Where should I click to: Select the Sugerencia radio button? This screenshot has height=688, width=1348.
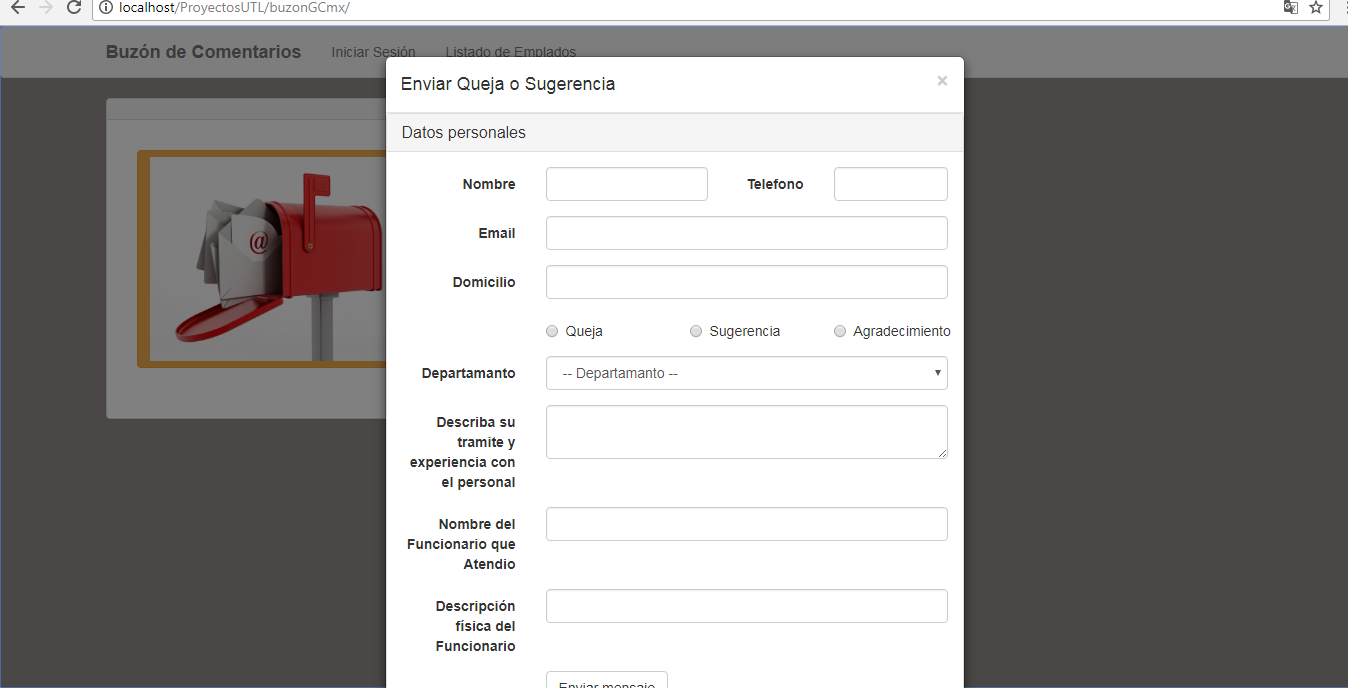(x=696, y=331)
